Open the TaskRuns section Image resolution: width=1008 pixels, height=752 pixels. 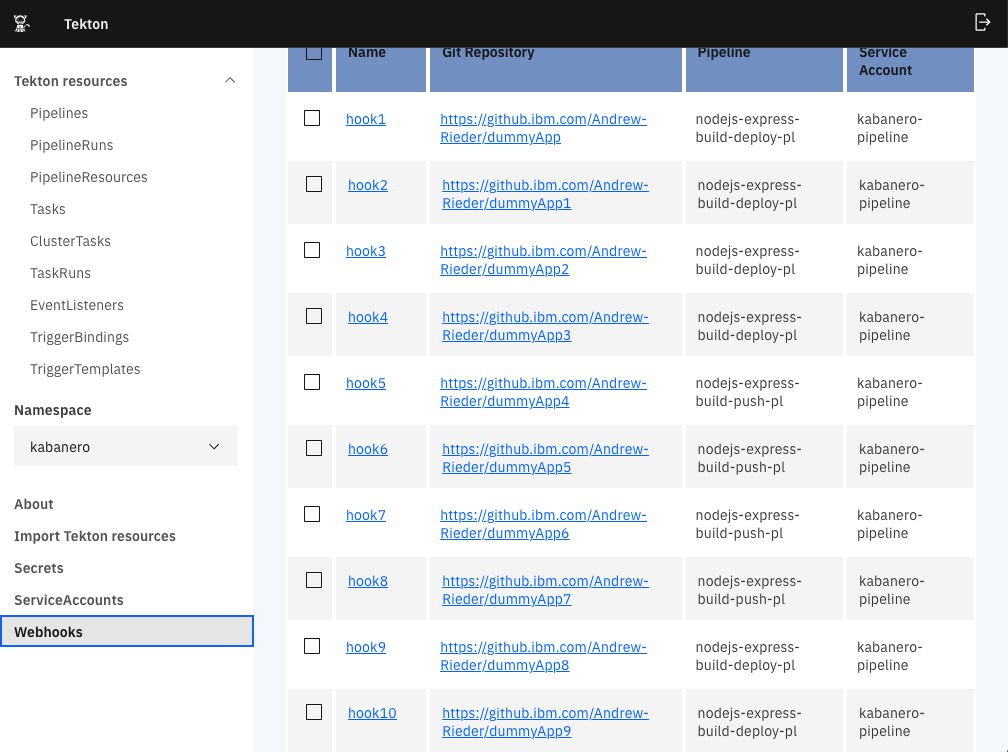61,273
